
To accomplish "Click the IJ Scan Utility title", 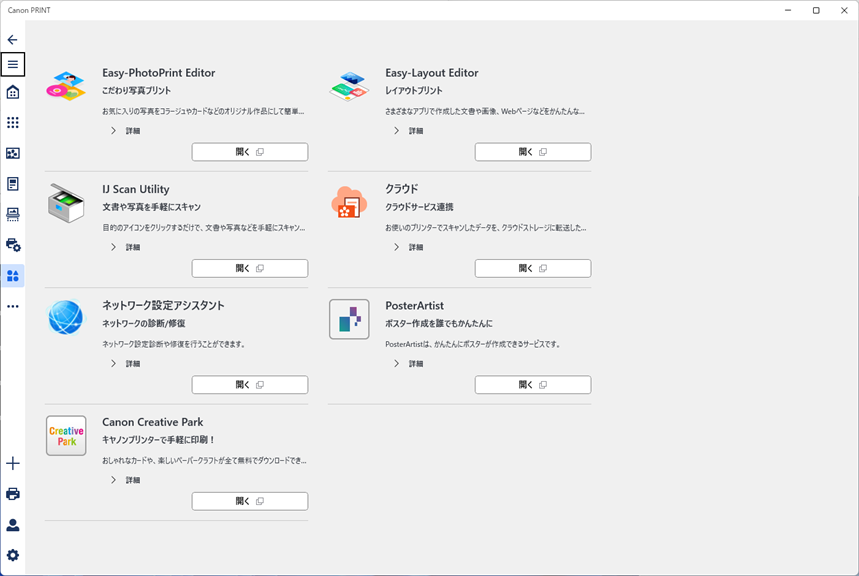I will point(136,189).
